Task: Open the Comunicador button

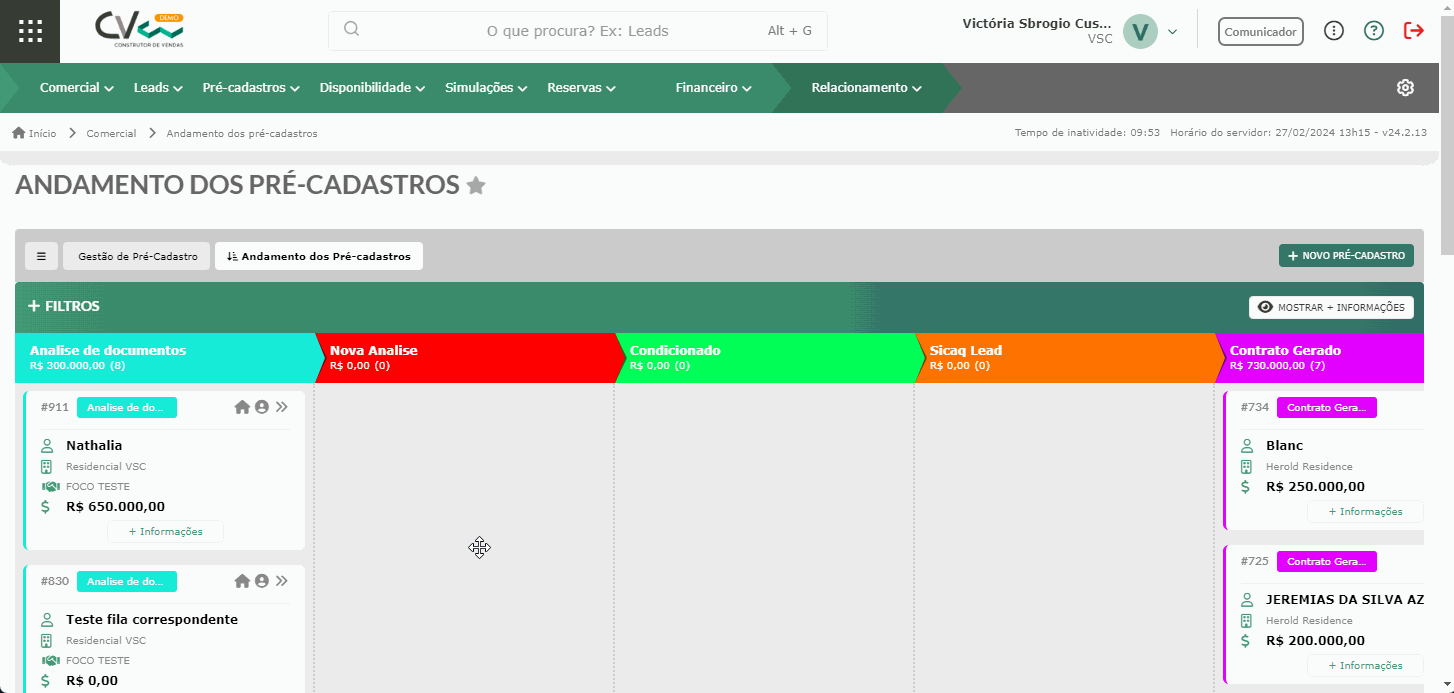Action: 1260,31
